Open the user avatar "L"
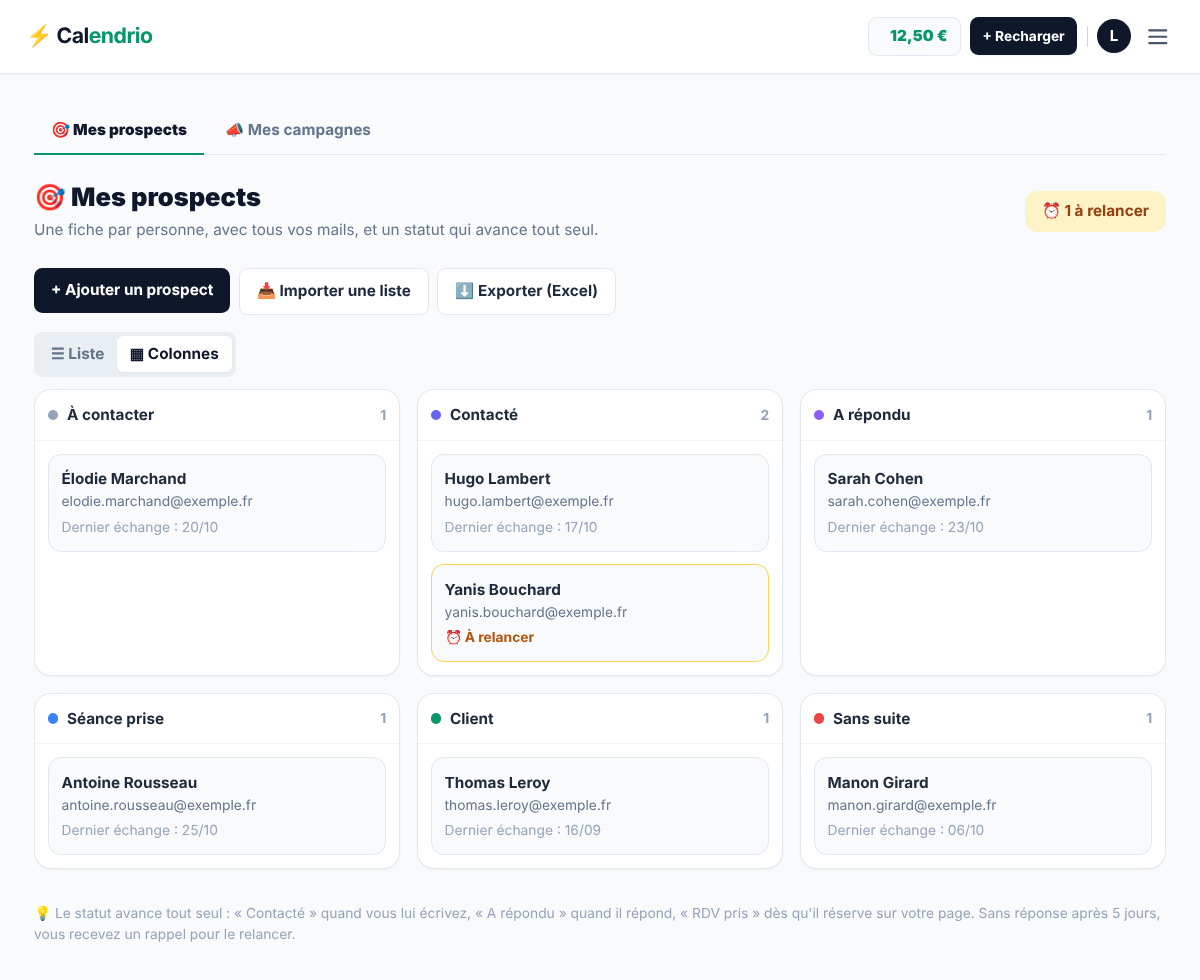The image size is (1200, 980). pyautogui.click(x=1114, y=36)
